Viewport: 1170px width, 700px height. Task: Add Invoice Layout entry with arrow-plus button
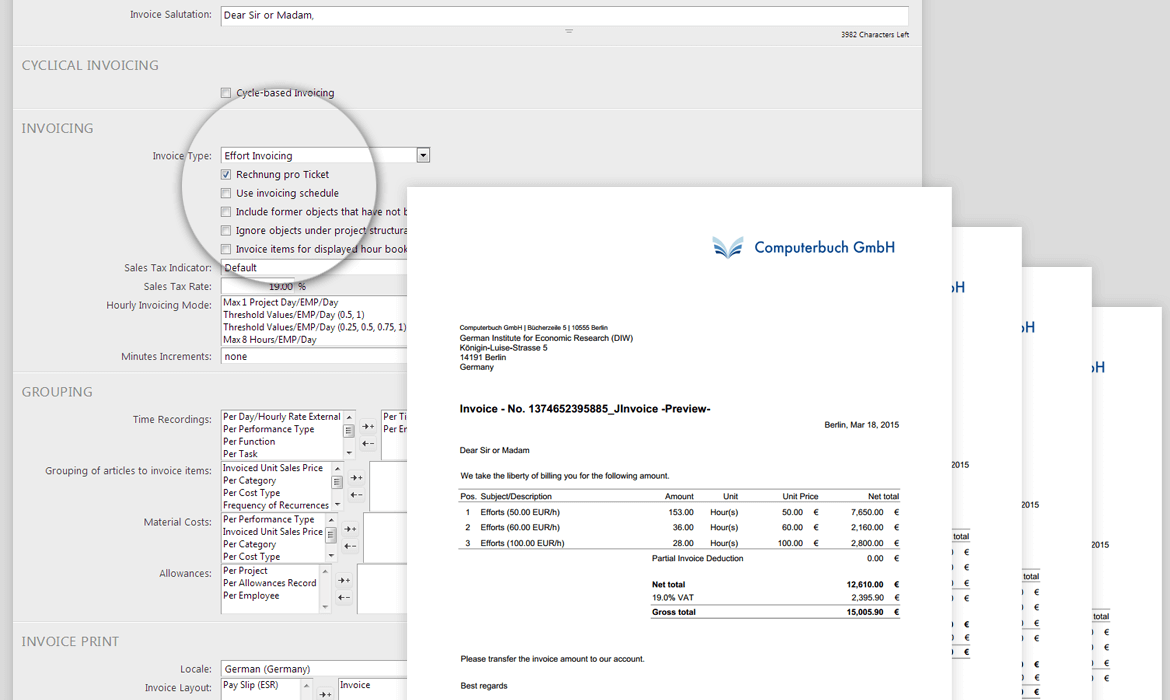click(x=325, y=694)
